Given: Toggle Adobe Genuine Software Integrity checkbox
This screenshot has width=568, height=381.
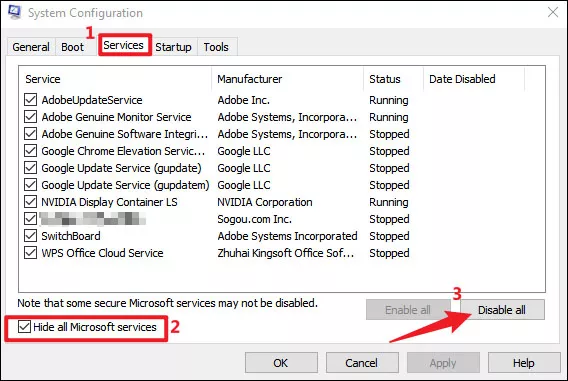Looking at the screenshot, I should pos(30,134).
